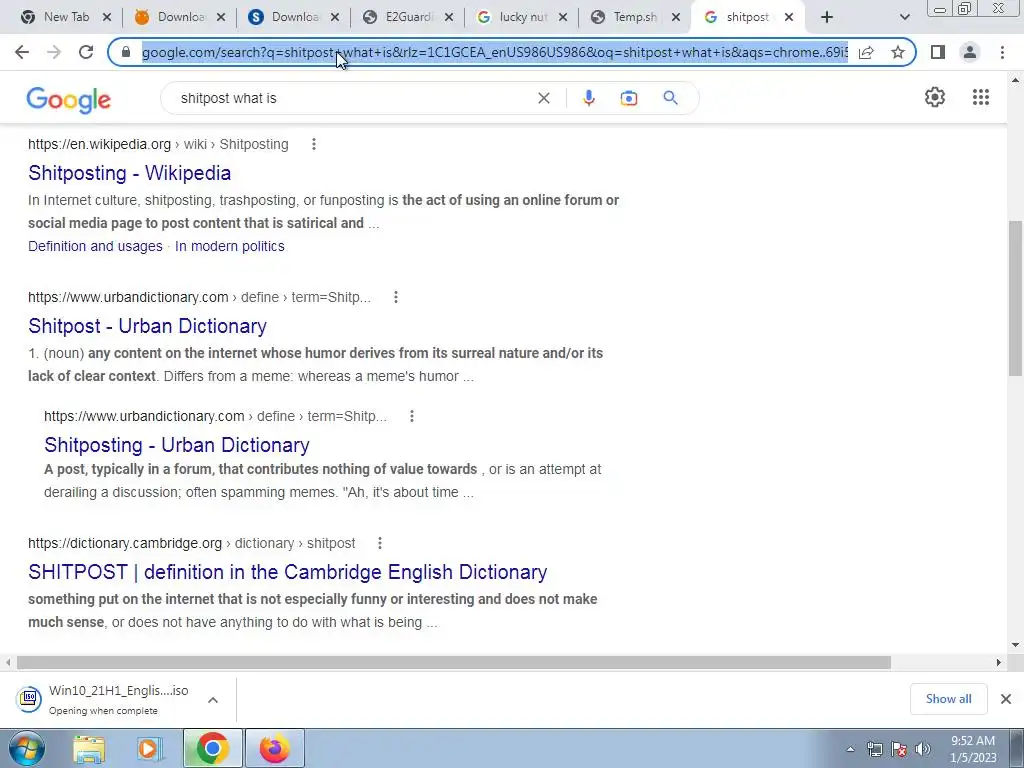Show all downloads
Image resolution: width=1024 pixels, height=768 pixels.
[948, 699]
